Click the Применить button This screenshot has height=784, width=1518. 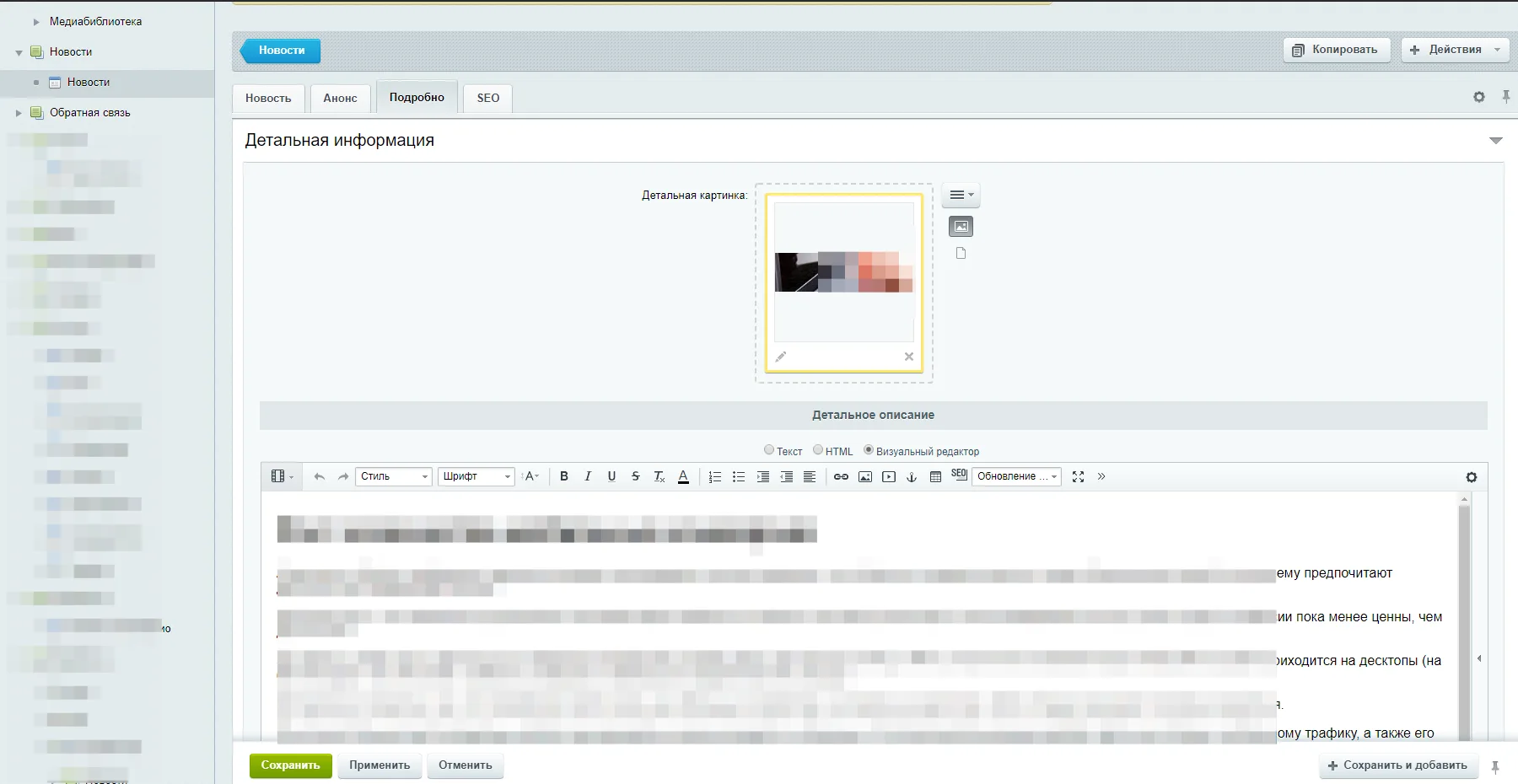click(379, 765)
